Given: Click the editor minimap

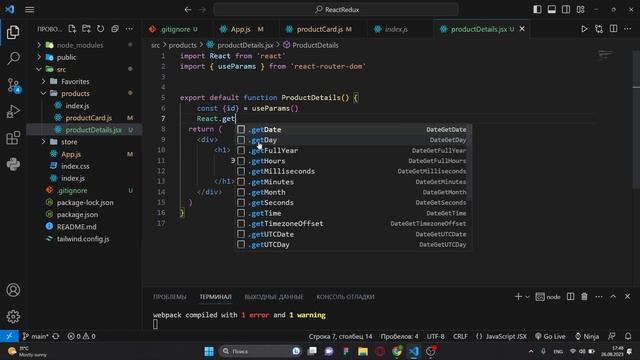Looking at the screenshot, I should point(605,54).
